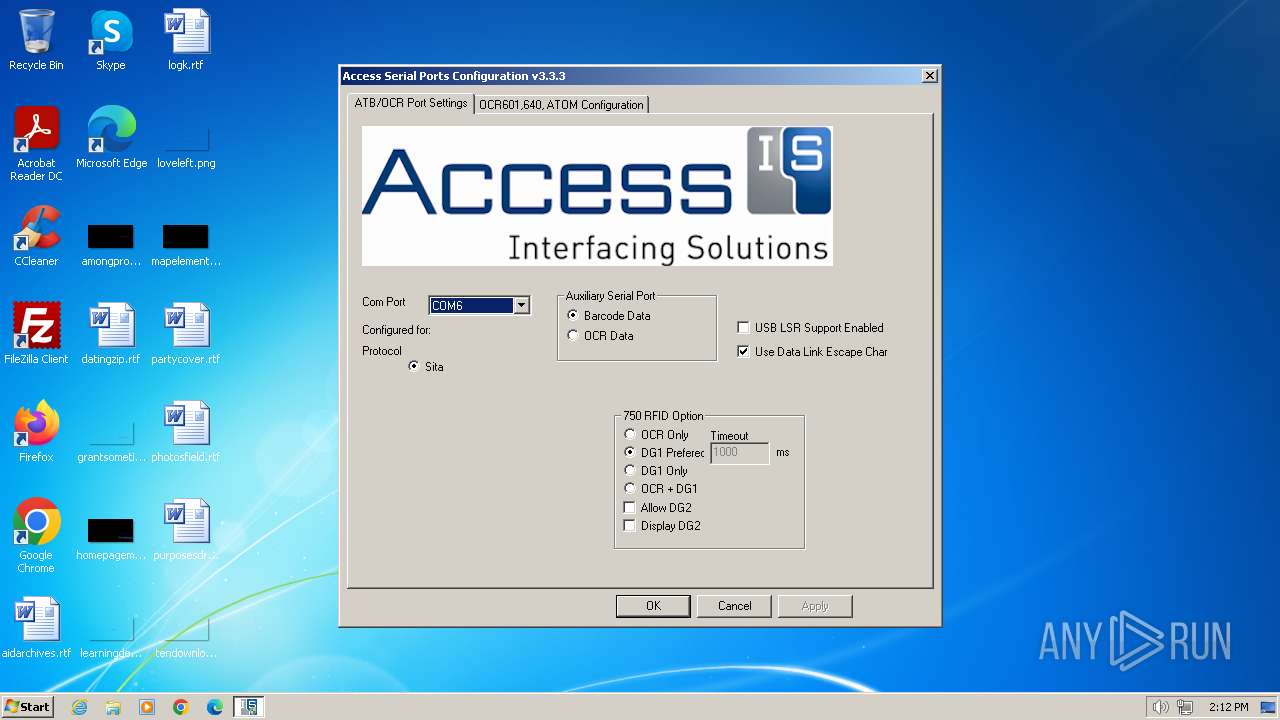
Task: Launch Microsoft Edge desktop shortcut
Action: tap(111, 138)
